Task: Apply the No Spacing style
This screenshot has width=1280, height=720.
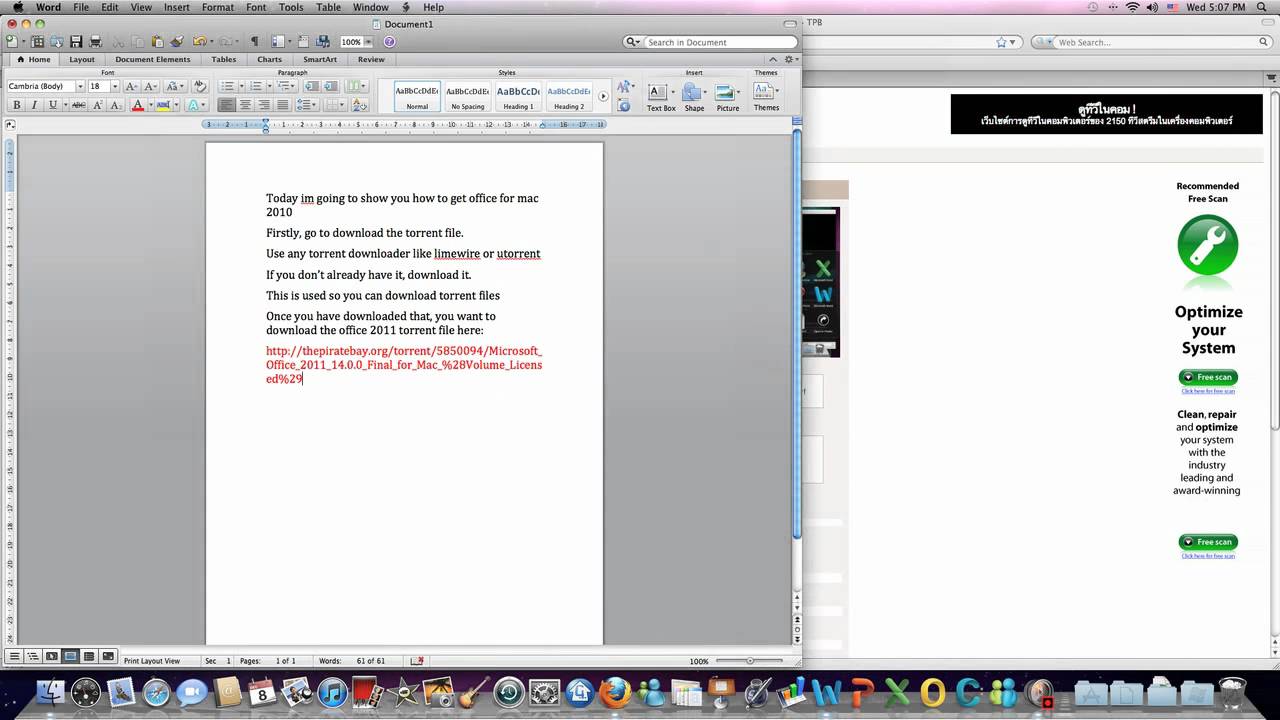Action: (x=467, y=96)
